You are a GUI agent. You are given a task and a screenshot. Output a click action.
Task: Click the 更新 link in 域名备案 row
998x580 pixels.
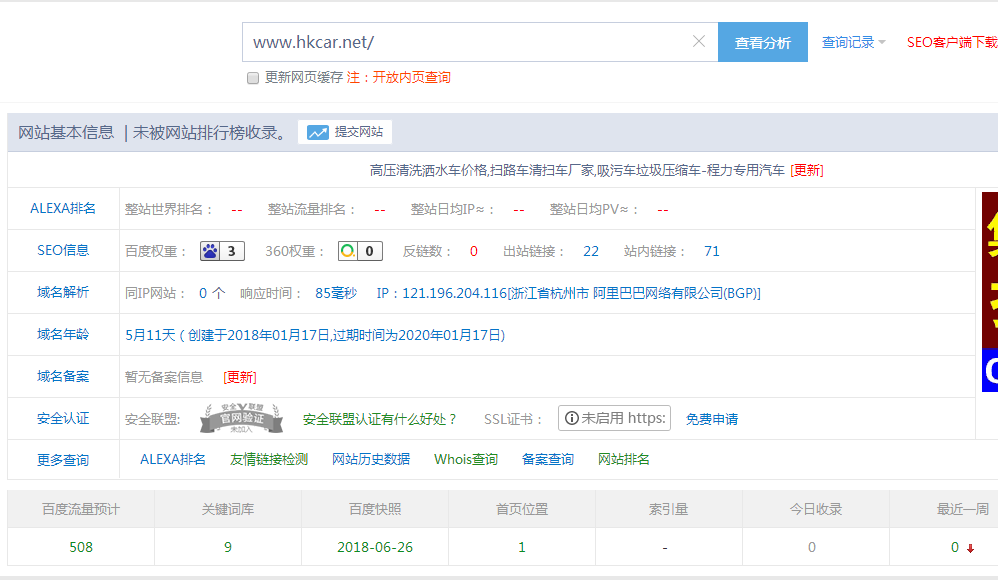(240, 377)
